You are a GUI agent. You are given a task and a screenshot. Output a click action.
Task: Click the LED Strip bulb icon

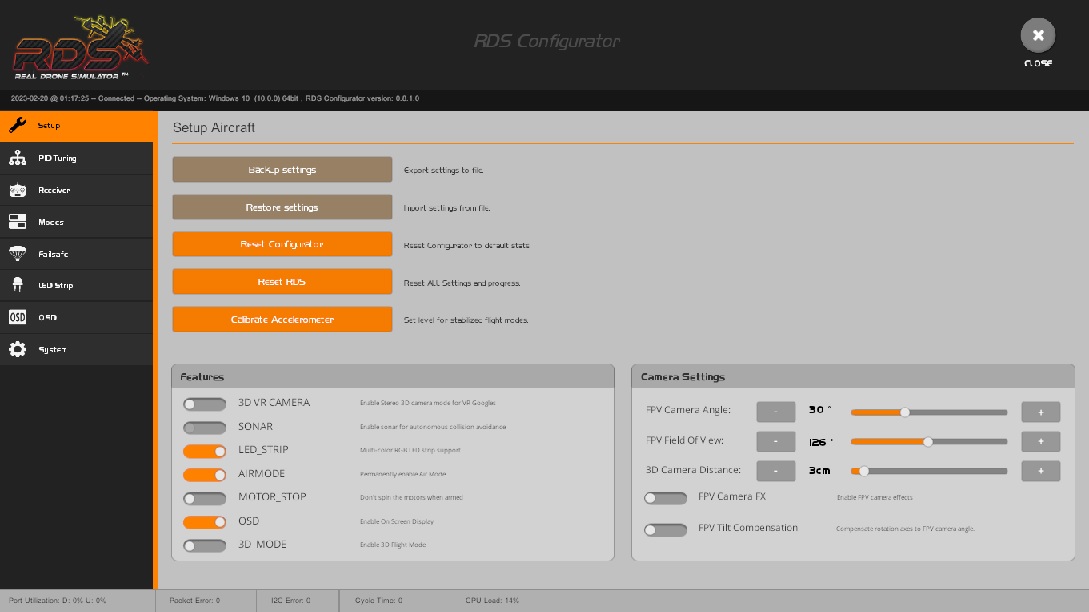(x=17, y=285)
